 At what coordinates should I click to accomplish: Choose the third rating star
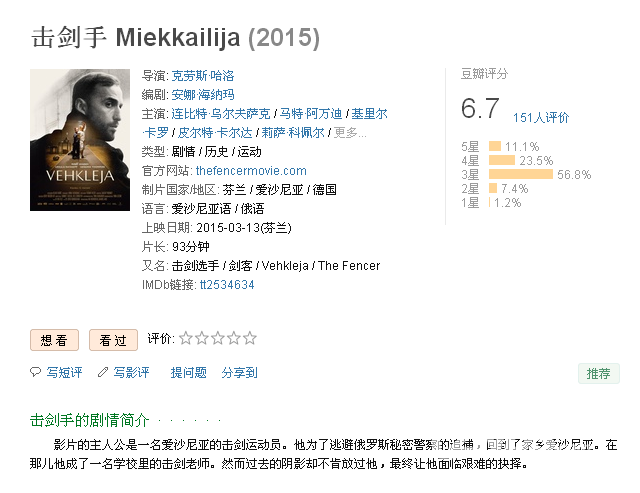pos(218,338)
